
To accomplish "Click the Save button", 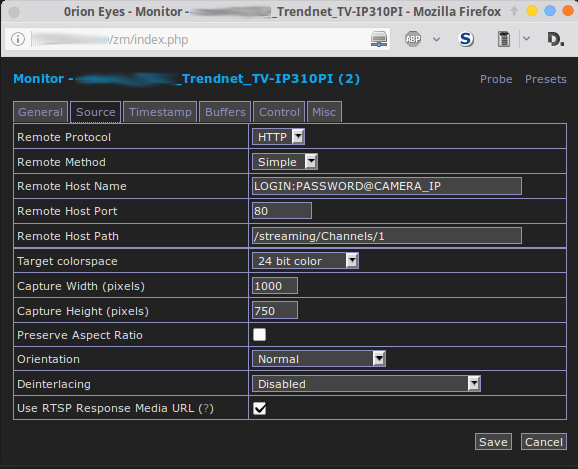I will click(493, 442).
